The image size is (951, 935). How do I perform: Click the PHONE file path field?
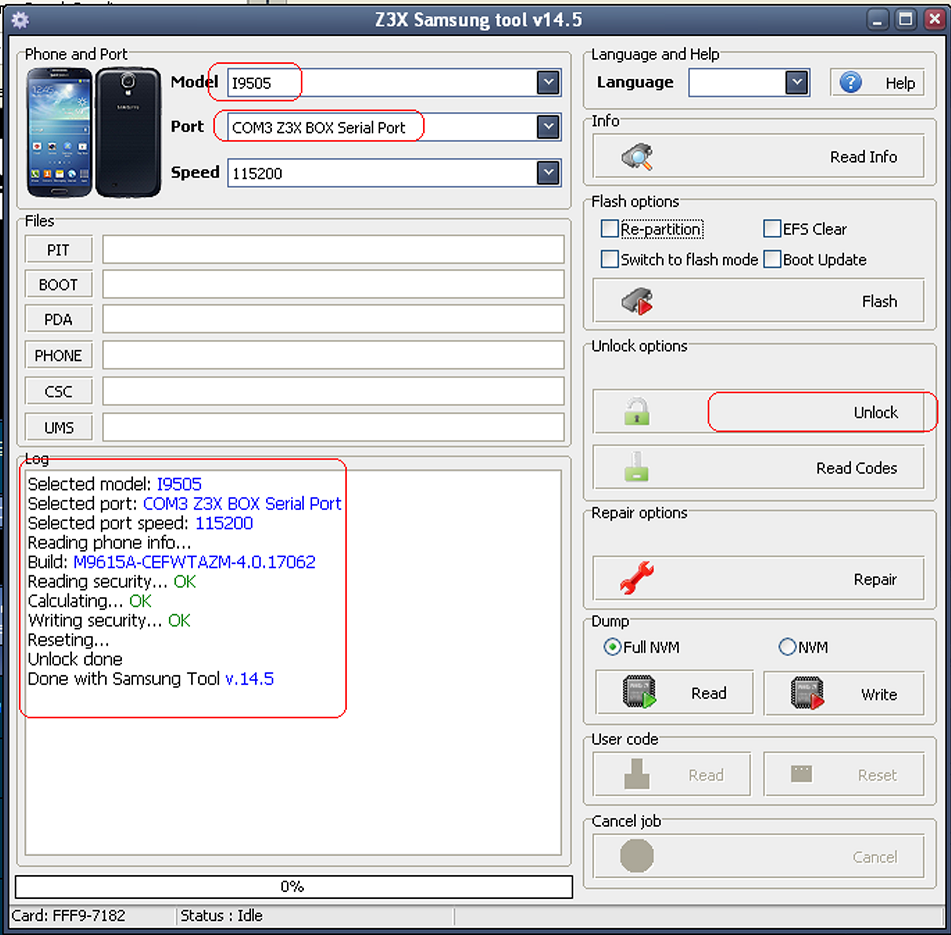[x=333, y=355]
